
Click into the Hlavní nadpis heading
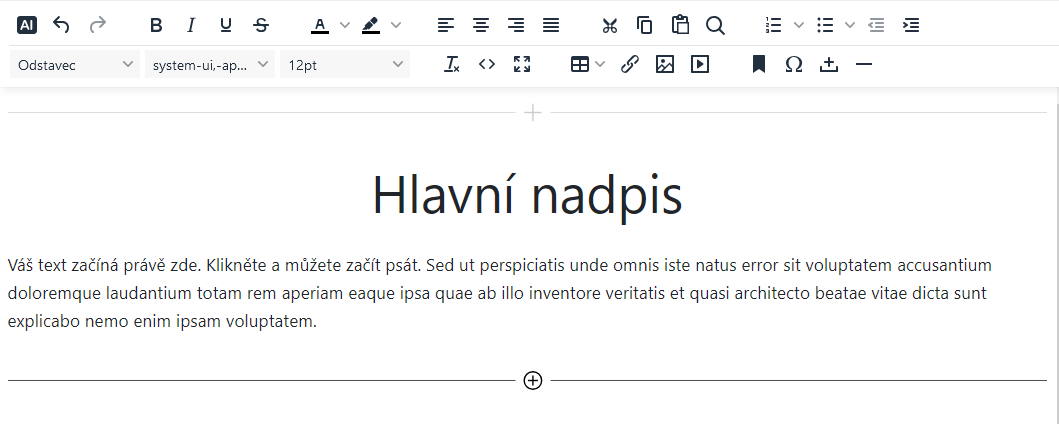[x=528, y=195]
